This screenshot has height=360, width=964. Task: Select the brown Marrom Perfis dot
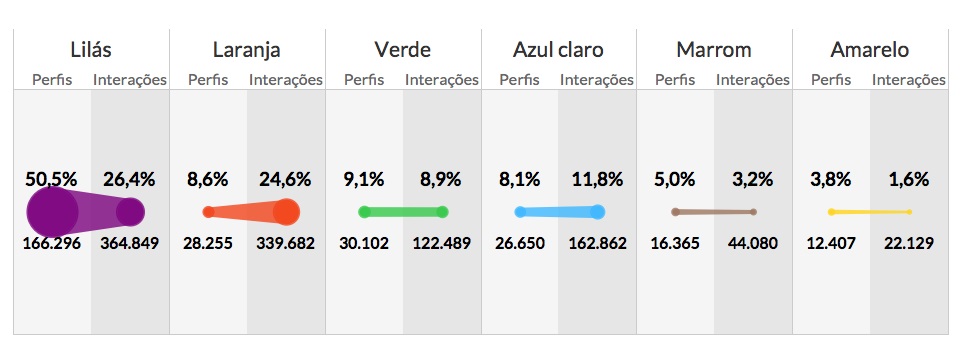(676, 212)
